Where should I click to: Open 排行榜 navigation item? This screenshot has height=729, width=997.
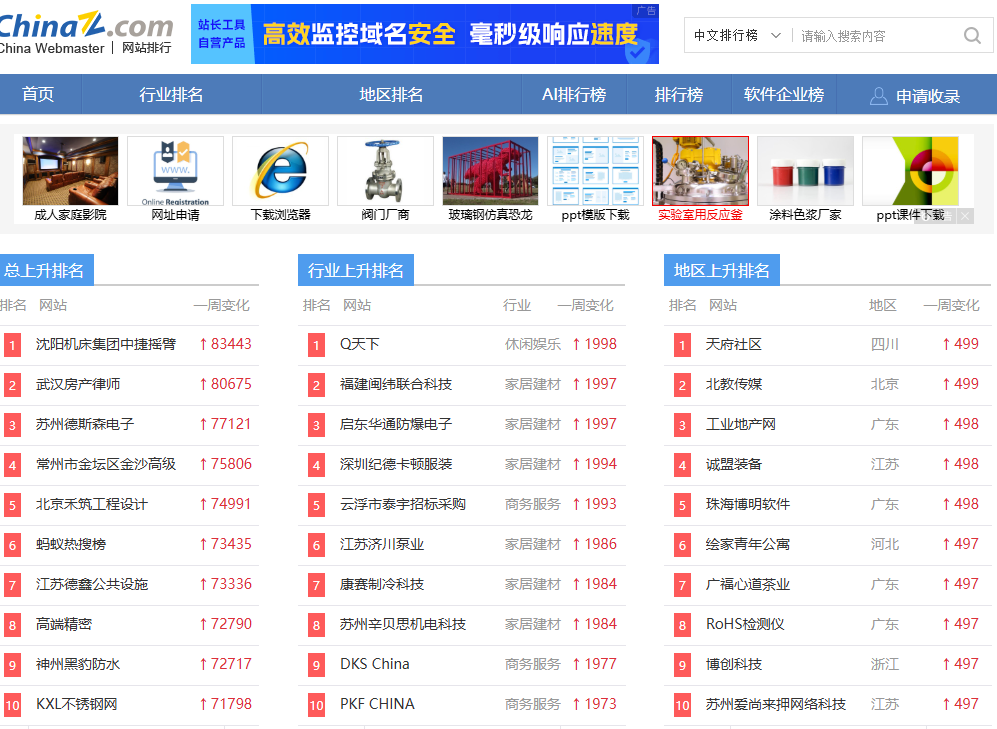(678, 94)
